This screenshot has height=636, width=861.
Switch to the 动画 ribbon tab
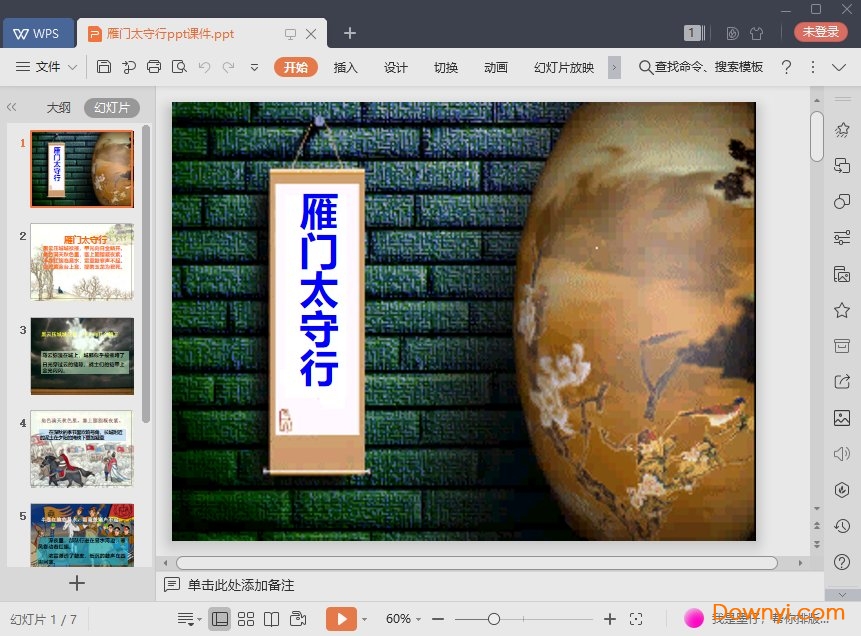point(496,68)
